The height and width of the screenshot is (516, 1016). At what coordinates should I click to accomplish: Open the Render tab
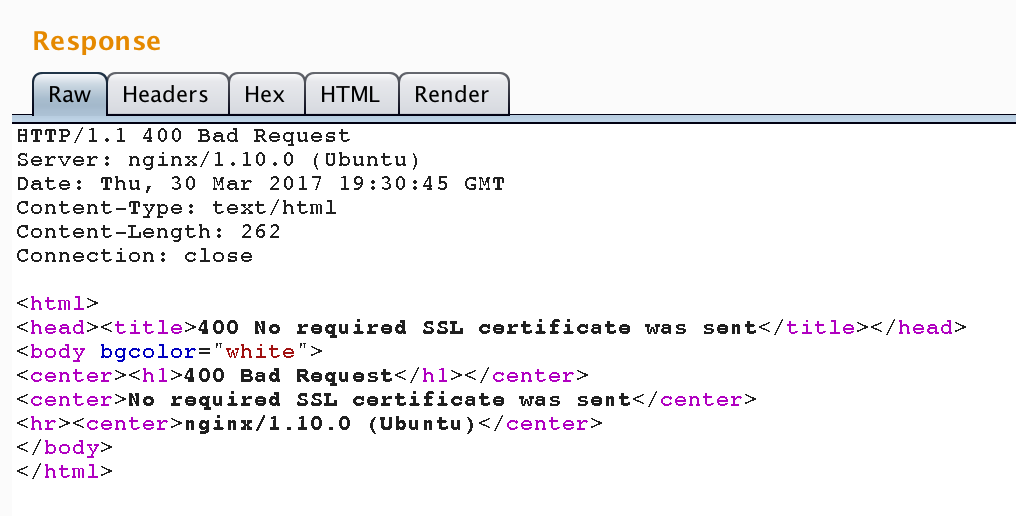point(453,95)
